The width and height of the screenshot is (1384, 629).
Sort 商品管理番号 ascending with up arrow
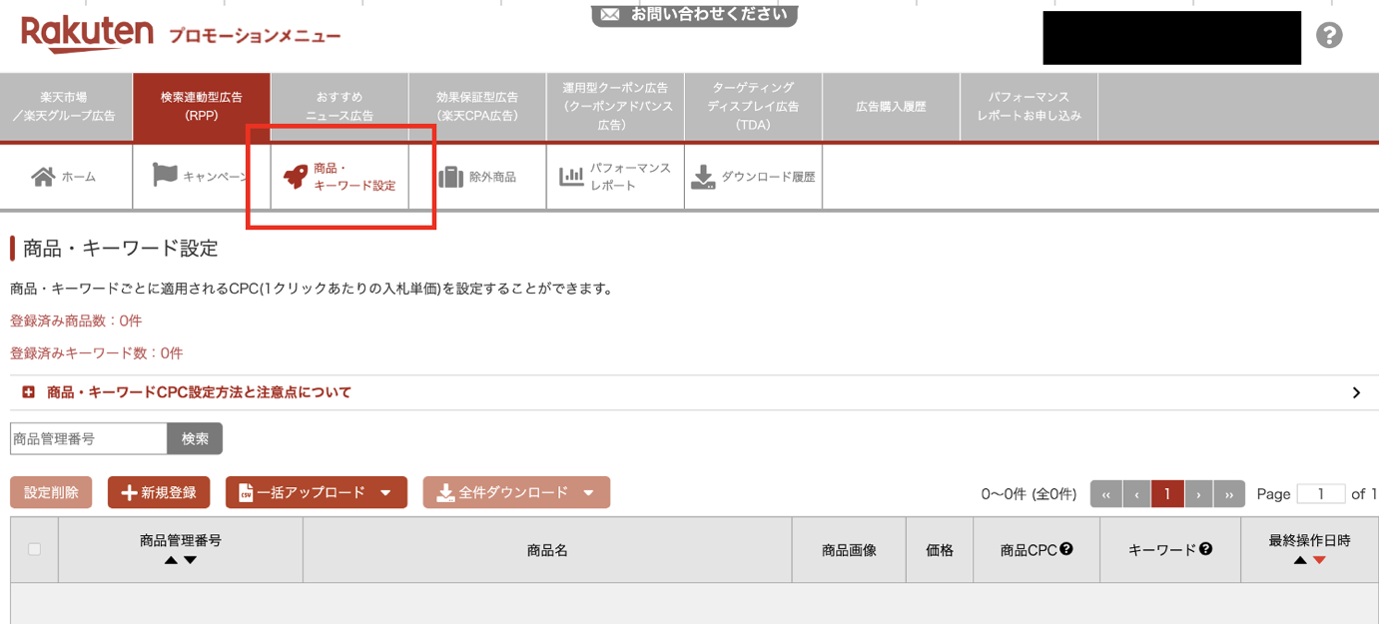[x=171, y=560]
